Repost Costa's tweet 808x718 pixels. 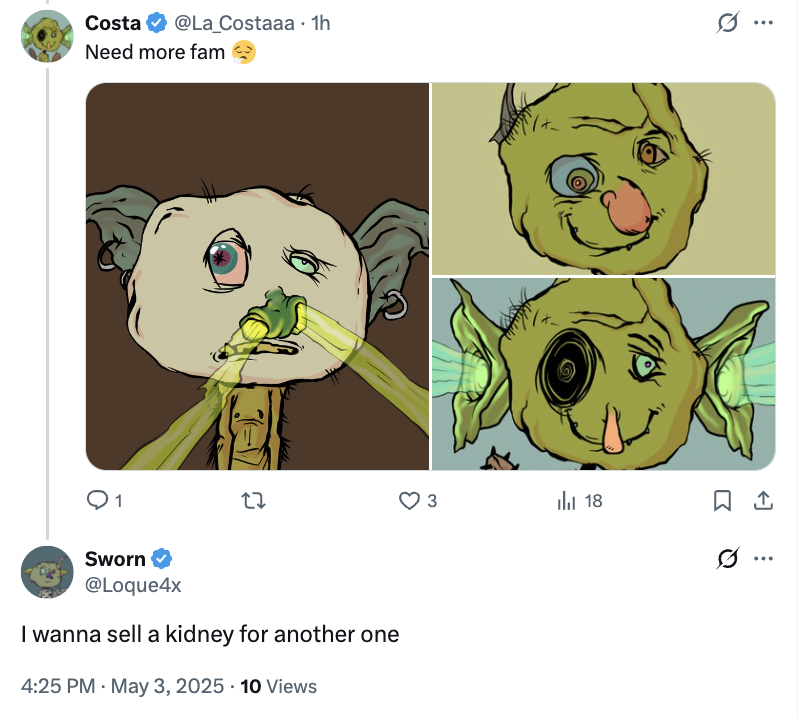pos(255,500)
